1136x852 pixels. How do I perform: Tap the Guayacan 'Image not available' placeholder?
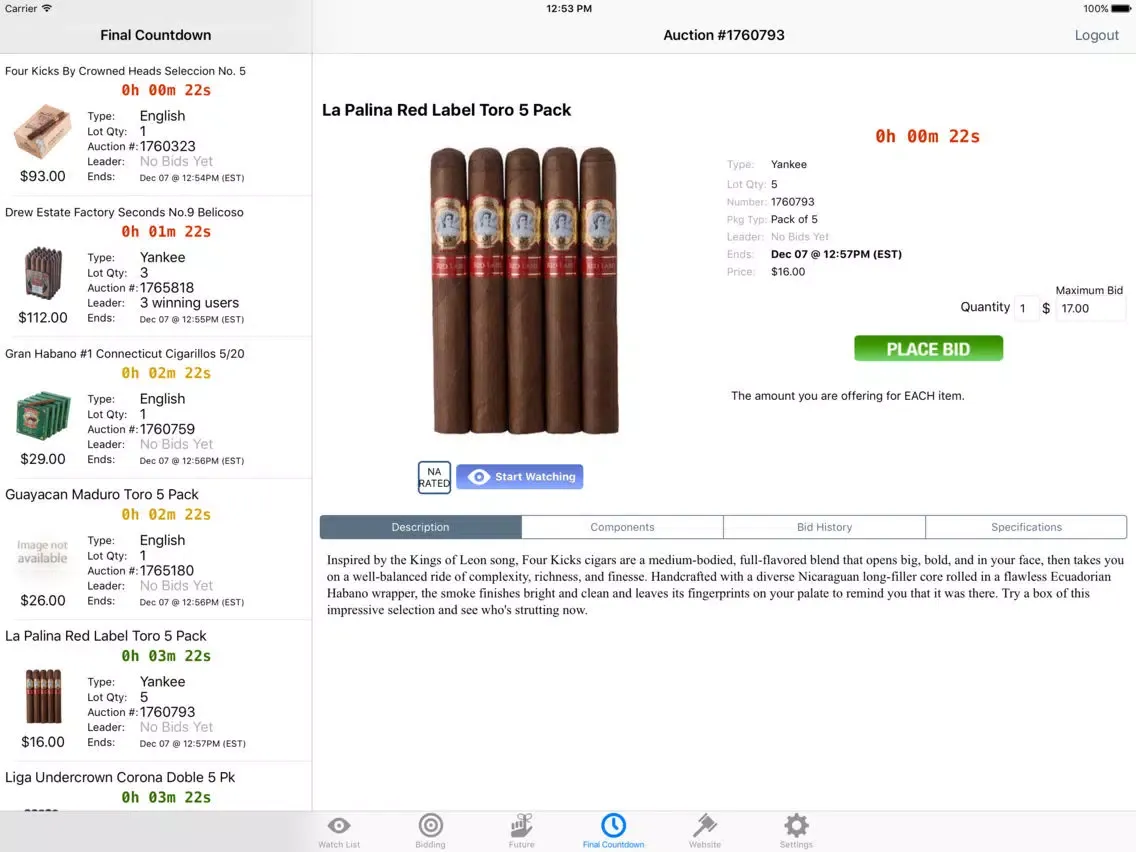tap(42, 552)
